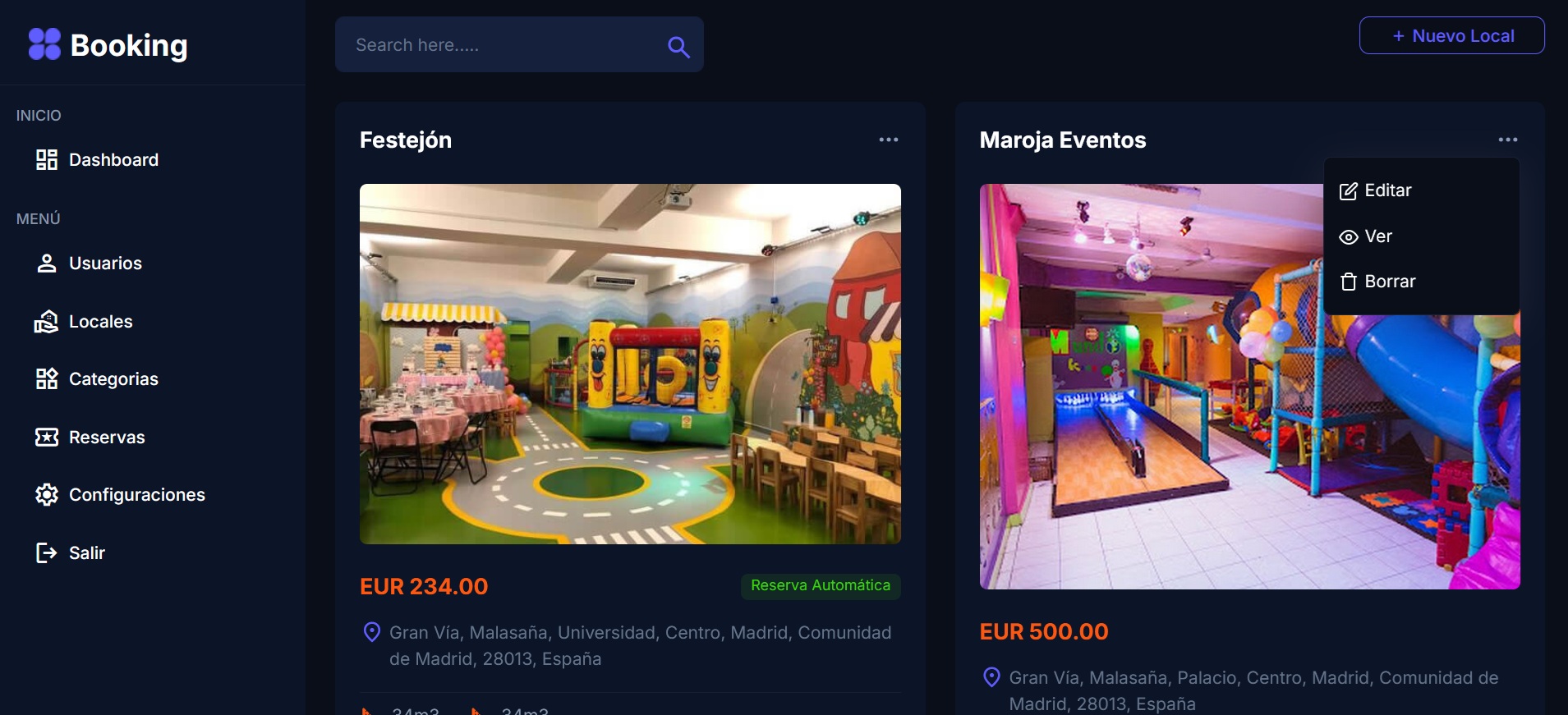Click the Booking logo icon
Screen dimensions: 1568x715
pyautogui.click(x=44, y=44)
